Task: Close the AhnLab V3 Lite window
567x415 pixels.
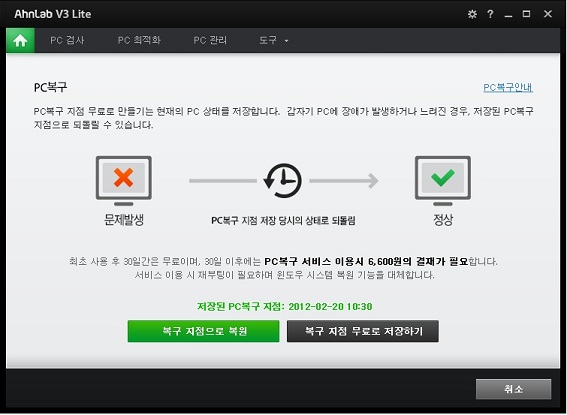Action: [548, 14]
